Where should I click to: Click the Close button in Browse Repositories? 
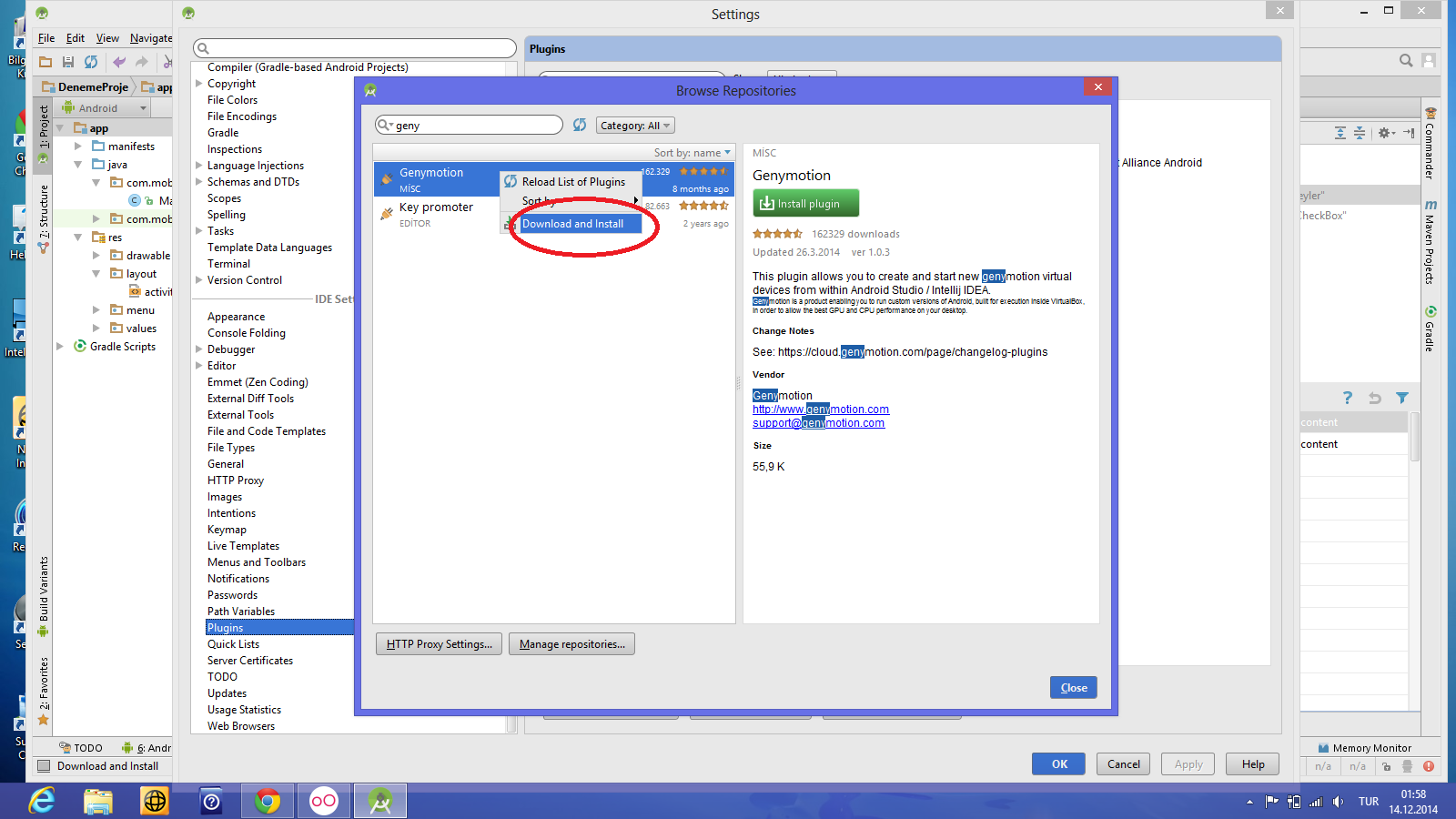click(1074, 688)
